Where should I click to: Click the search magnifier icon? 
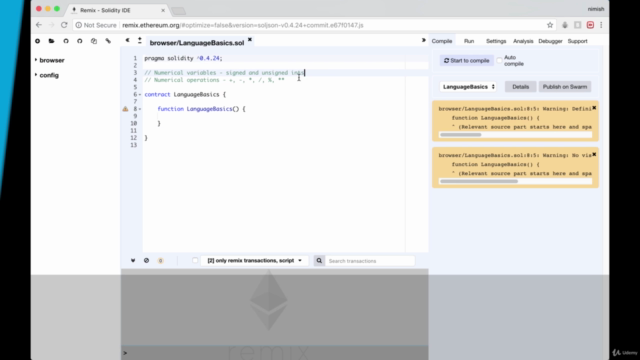pos(319,261)
